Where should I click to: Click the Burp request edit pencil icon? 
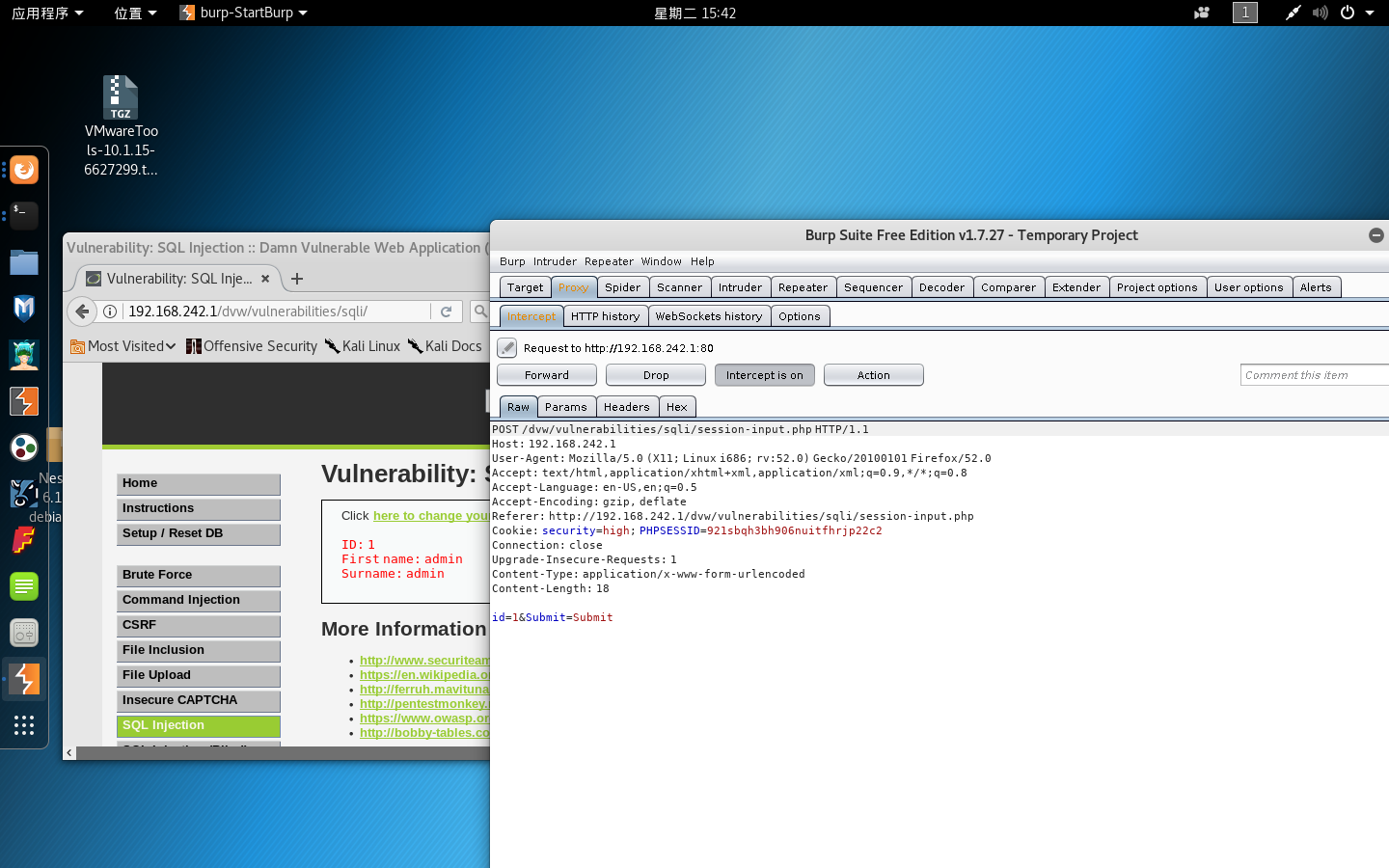click(x=507, y=348)
